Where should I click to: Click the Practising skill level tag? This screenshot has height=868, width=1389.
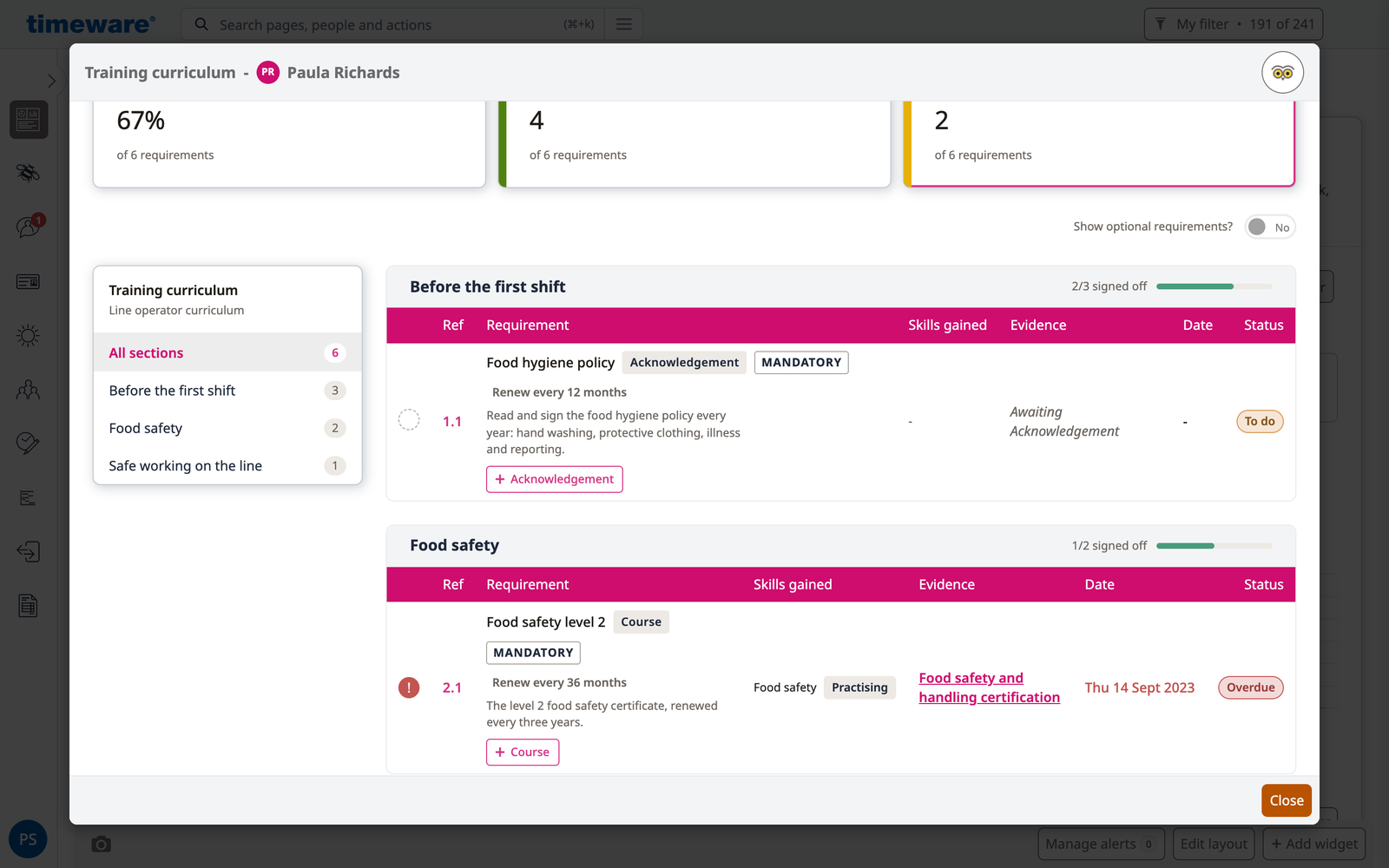click(859, 687)
